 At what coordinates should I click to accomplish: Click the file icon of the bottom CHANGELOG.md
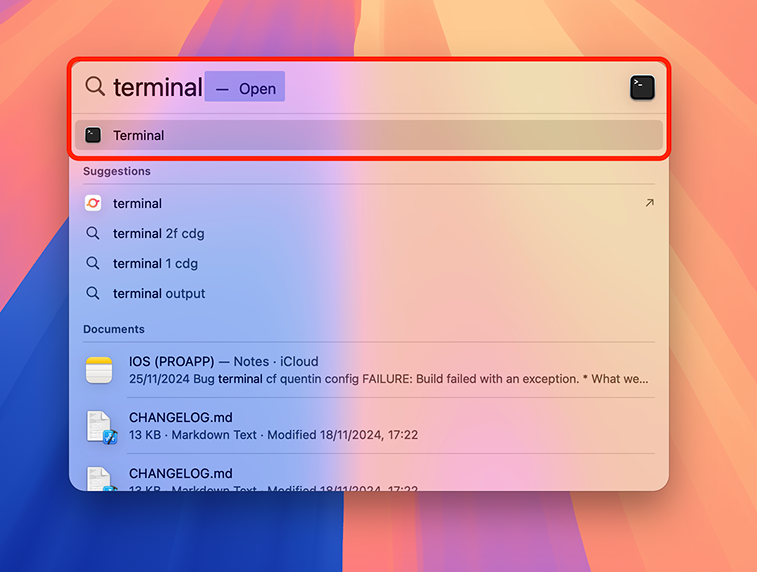(100, 479)
